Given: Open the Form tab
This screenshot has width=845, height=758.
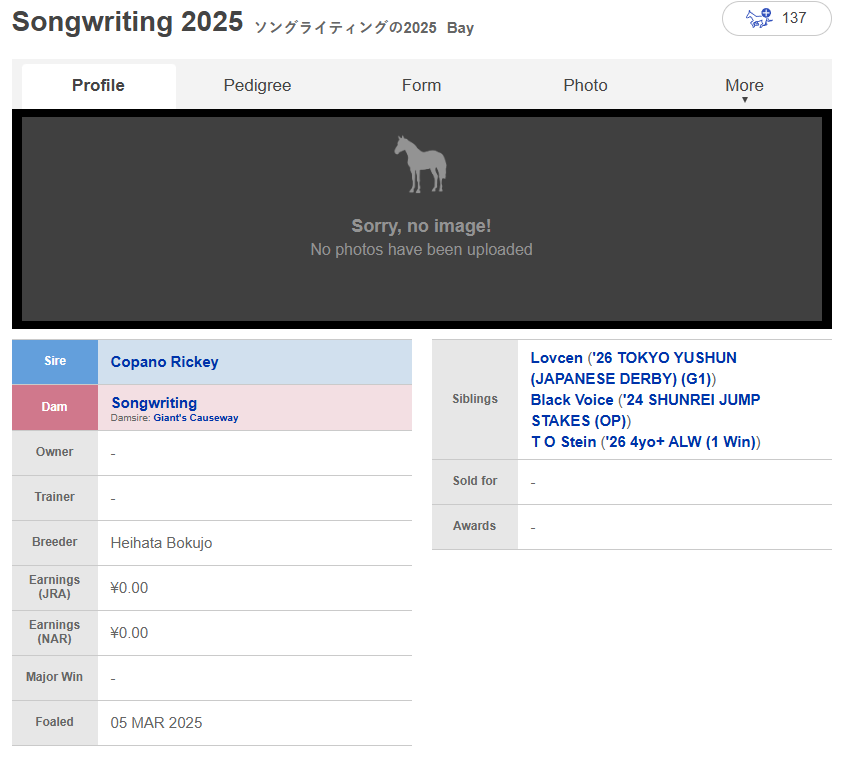Looking at the screenshot, I should coord(421,85).
